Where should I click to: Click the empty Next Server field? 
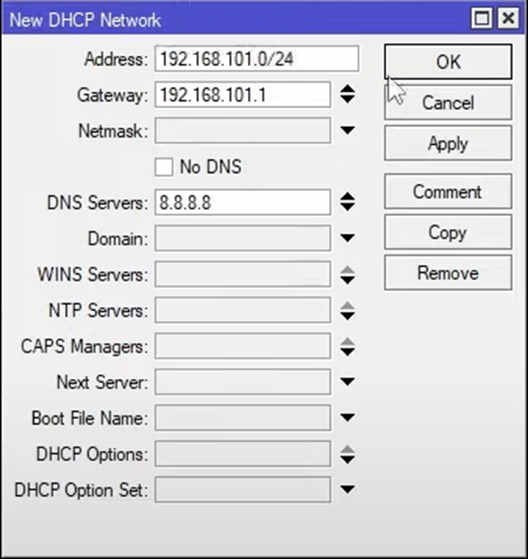243,382
